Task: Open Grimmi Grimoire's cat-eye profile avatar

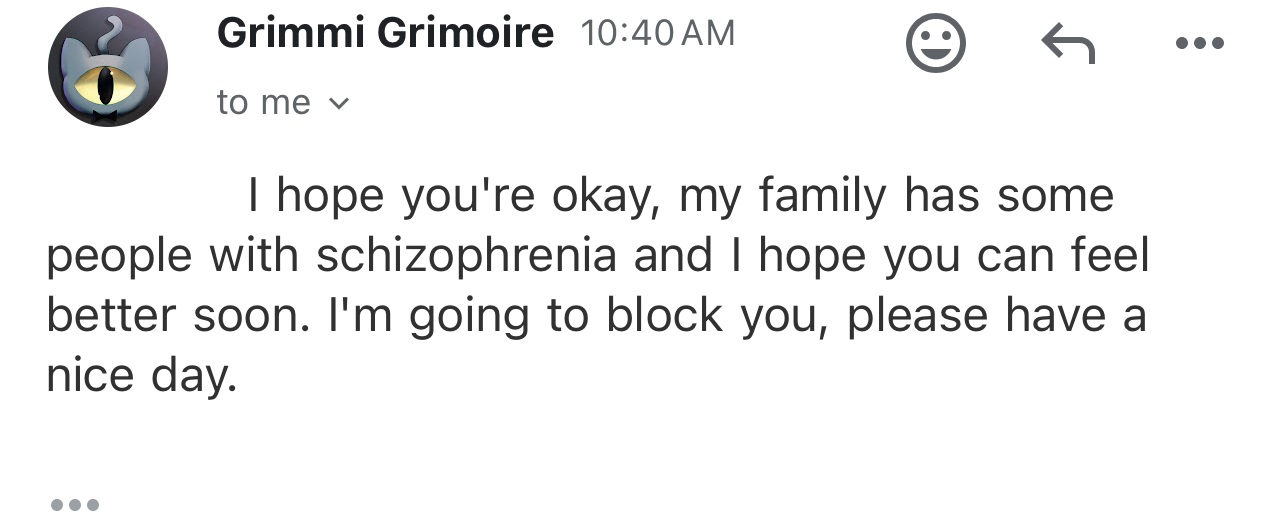Action: click(x=108, y=67)
